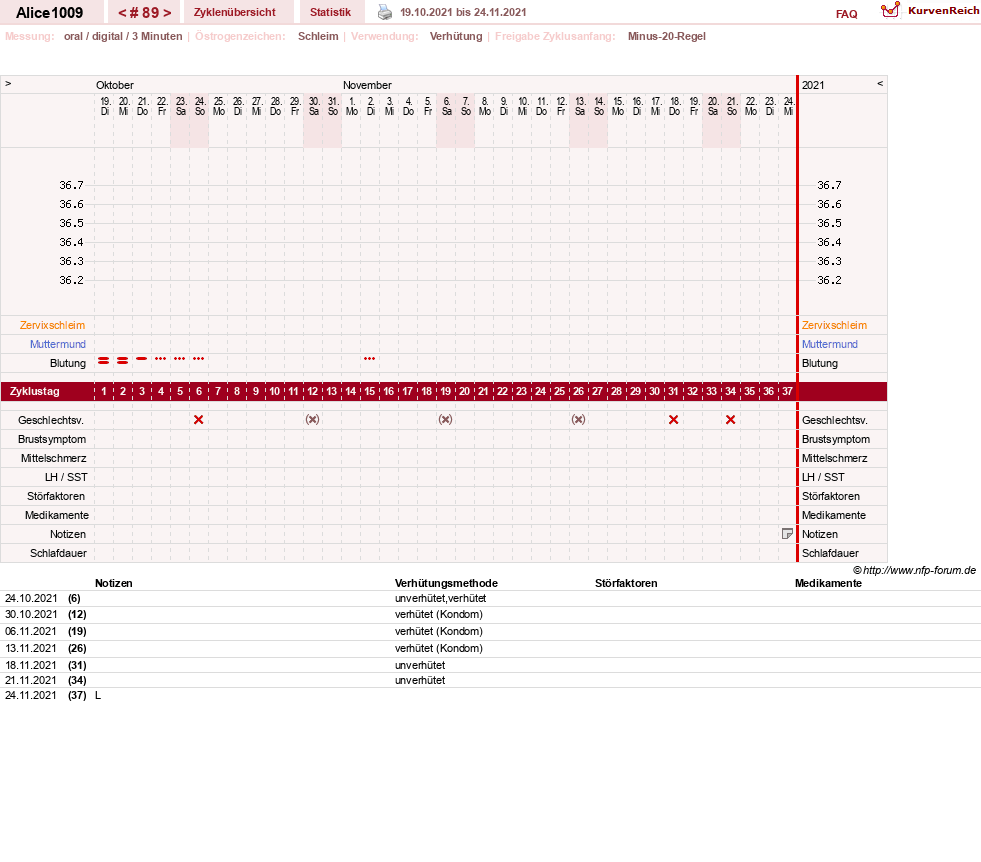
Task: Collapse chart with the right < arrow
Action: (880, 83)
